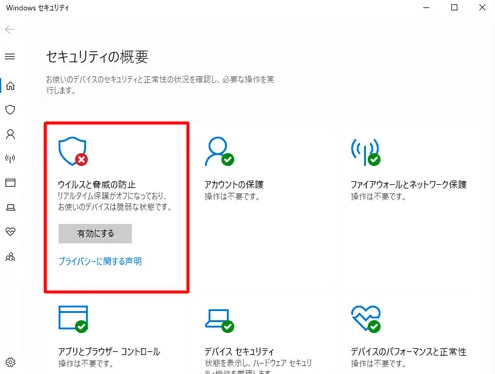
Task: Click the firewall antenna icon with green check
Action: (366, 152)
